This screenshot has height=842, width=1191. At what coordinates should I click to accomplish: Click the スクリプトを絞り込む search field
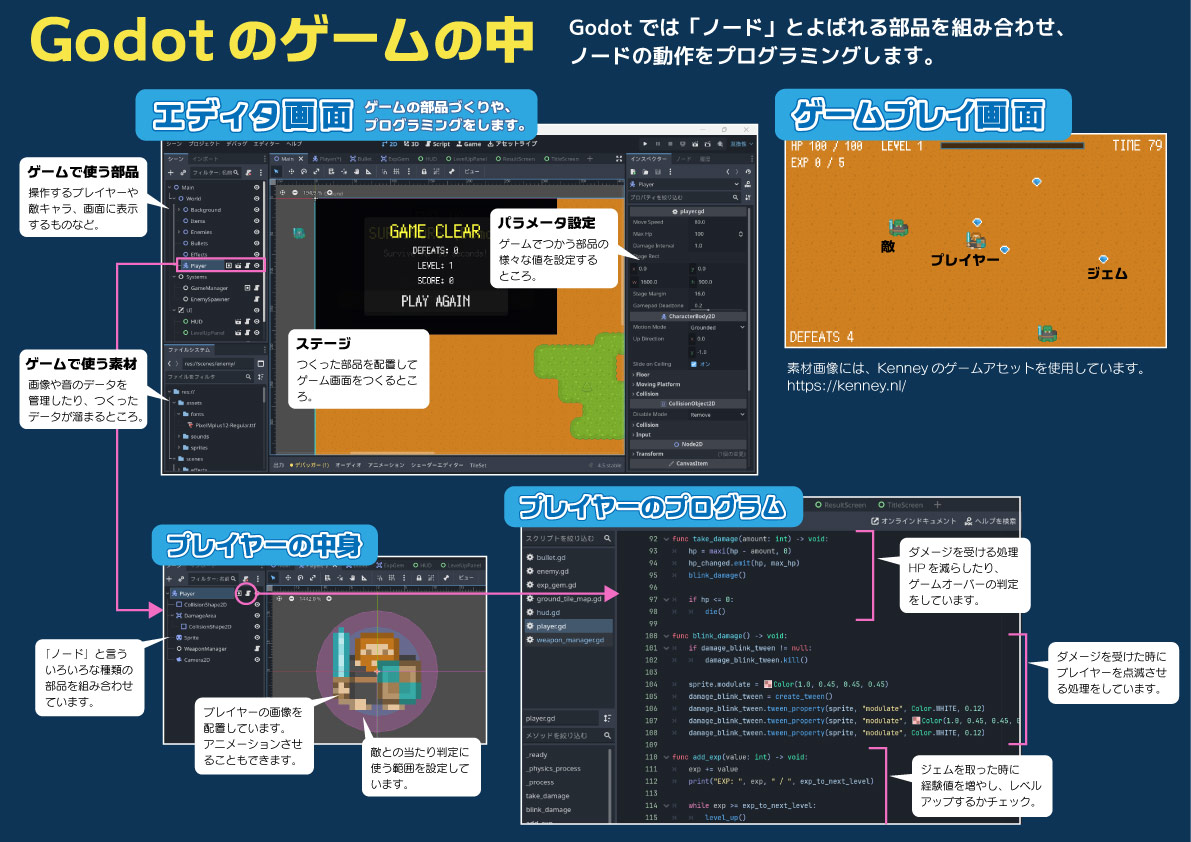tap(568, 538)
